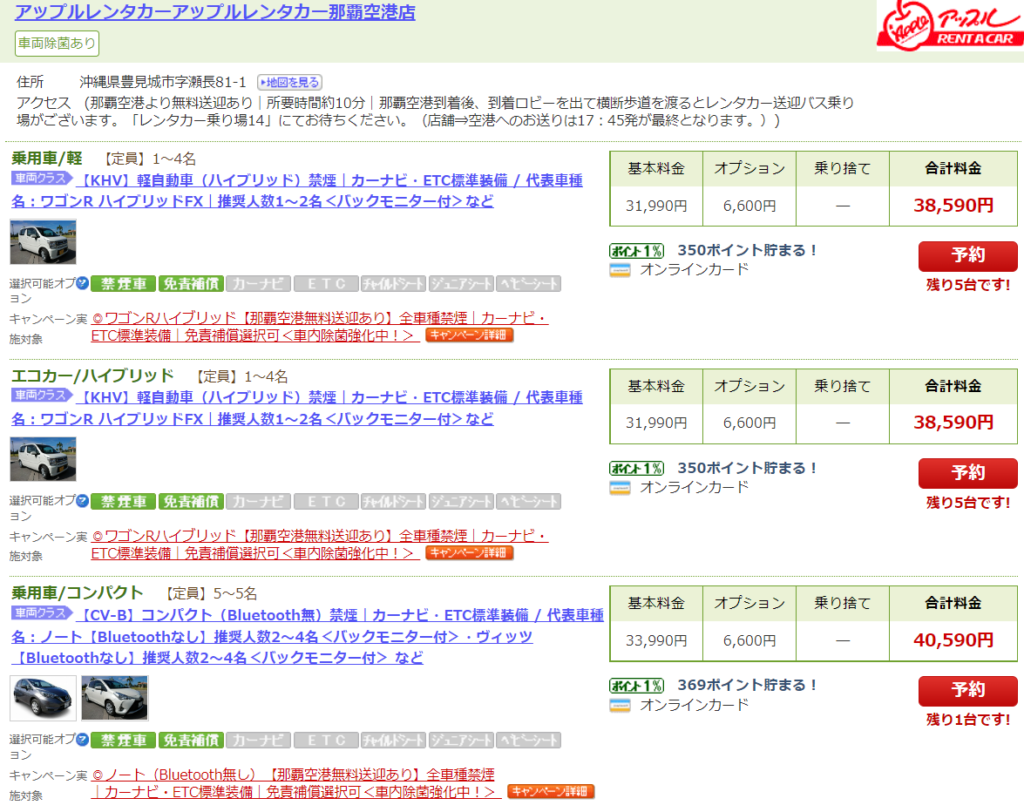
Task: Select 残り1台です! stock notice
Action: (968, 720)
